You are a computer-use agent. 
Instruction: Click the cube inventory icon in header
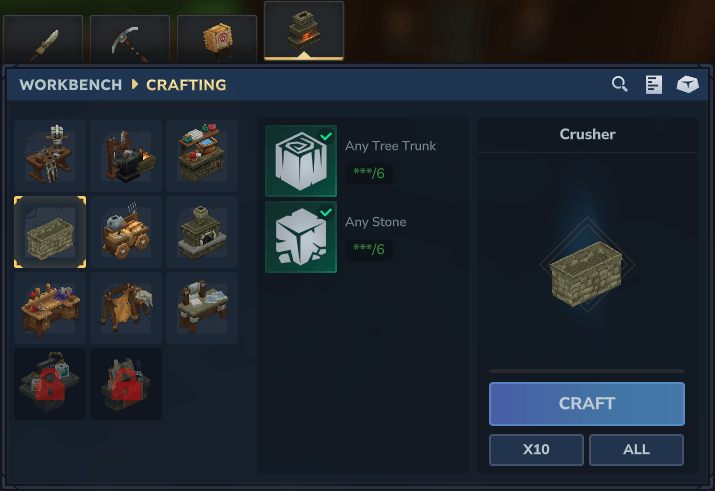687,84
